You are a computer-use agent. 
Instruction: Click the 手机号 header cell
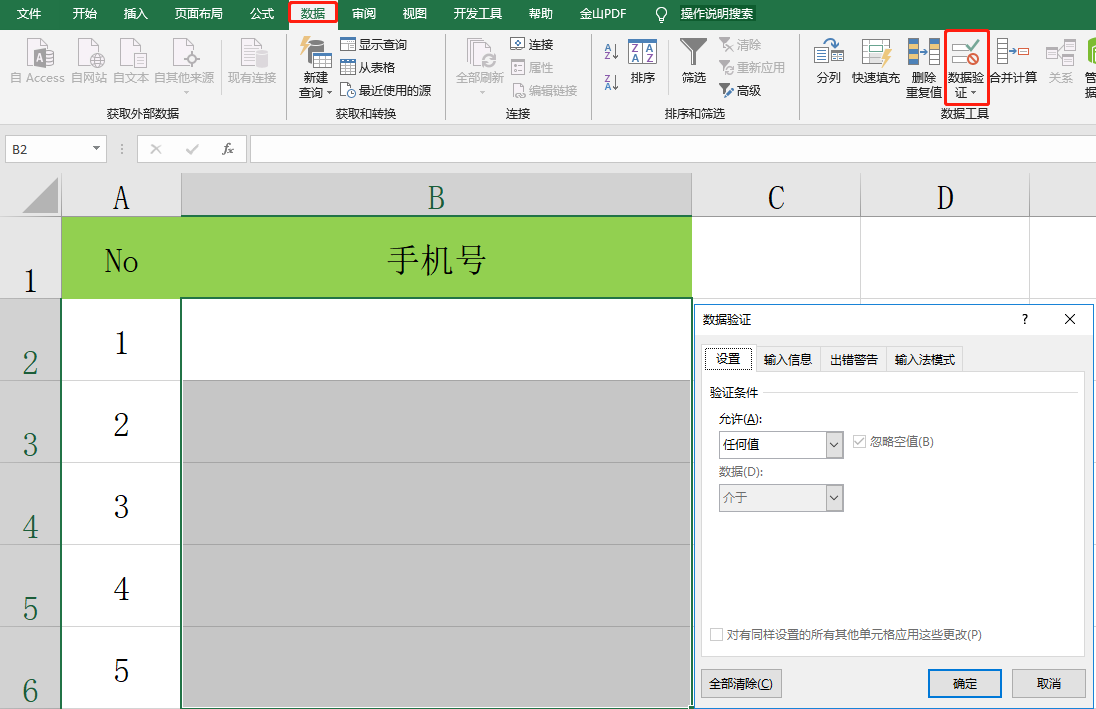click(436, 258)
